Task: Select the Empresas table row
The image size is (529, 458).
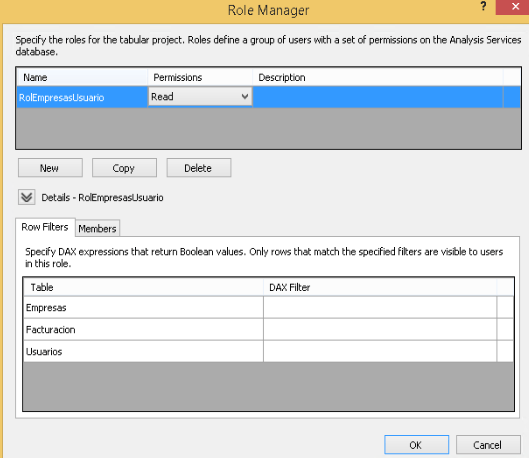Action: [143, 308]
